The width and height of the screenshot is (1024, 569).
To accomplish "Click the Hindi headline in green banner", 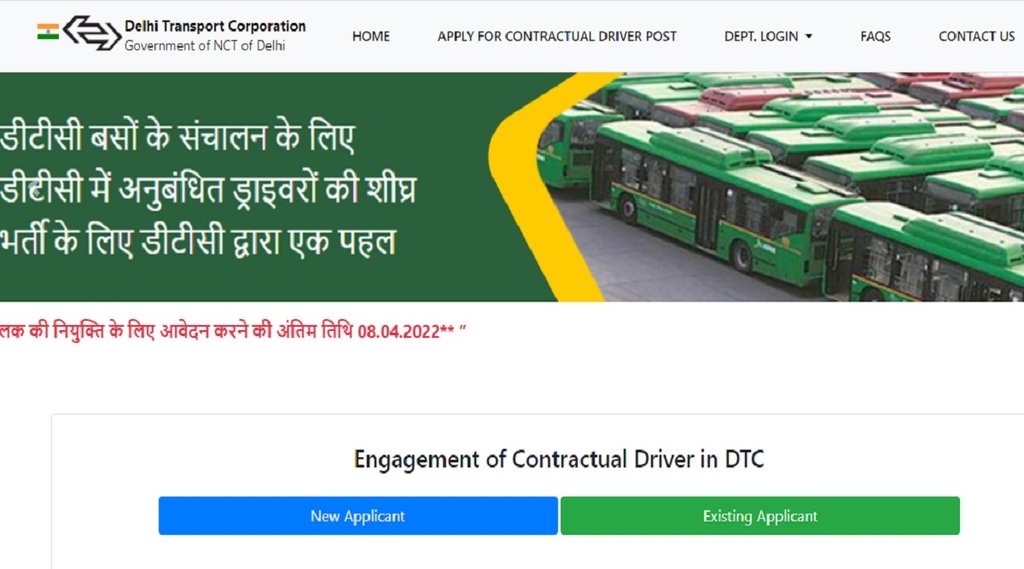I will (x=208, y=189).
